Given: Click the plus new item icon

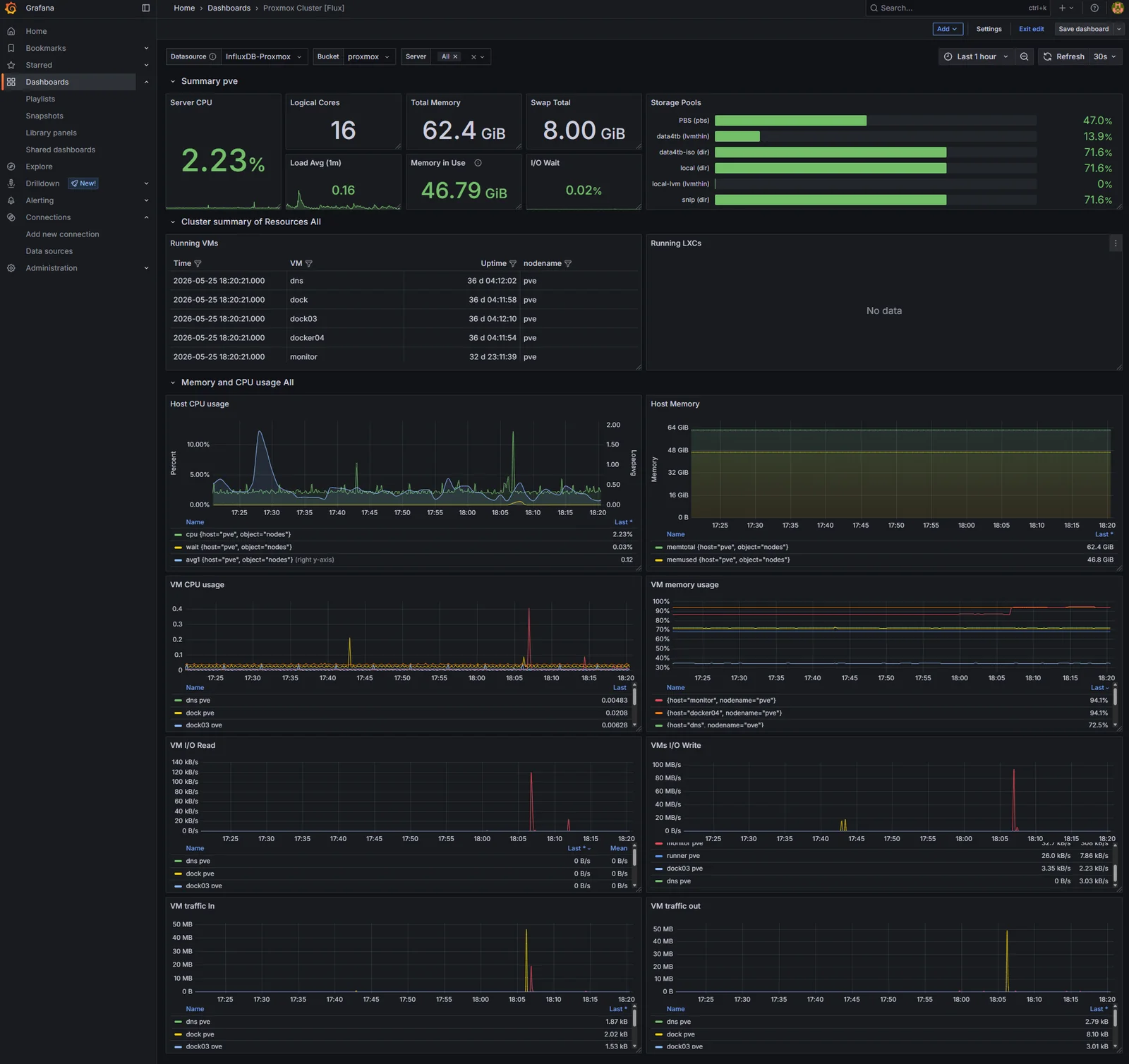Looking at the screenshot, I should tap(1063, 8).
